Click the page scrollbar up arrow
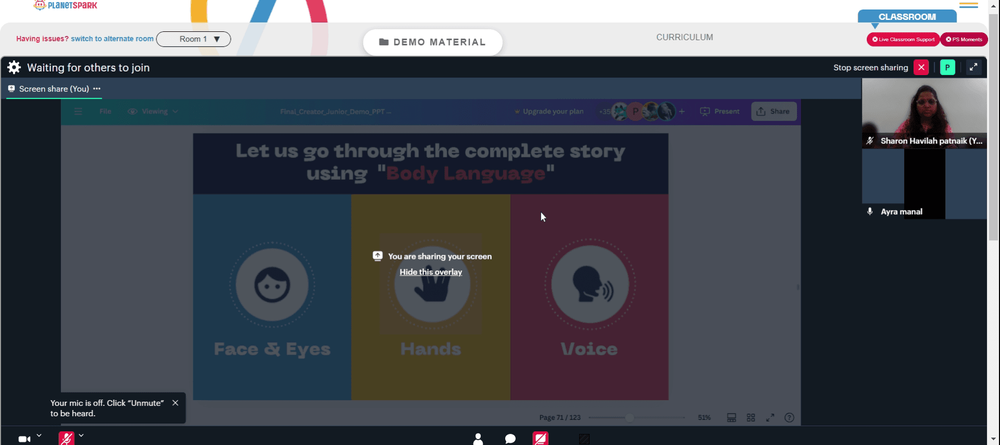The image size is (1000, 445). (994, 4)
